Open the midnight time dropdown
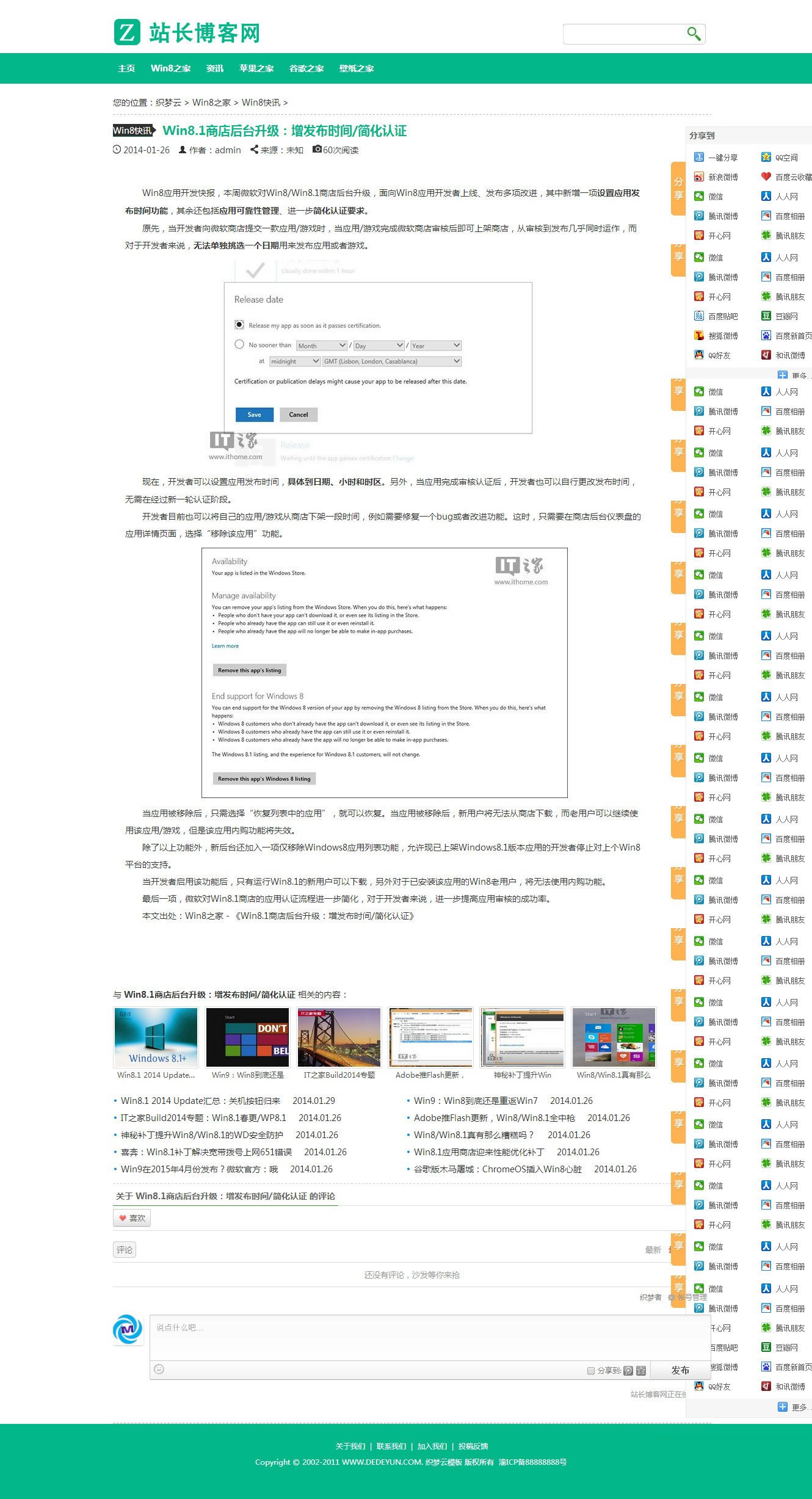Image resolution: width=812 pixels, height=1499 pixels. (x=295, y=361)
